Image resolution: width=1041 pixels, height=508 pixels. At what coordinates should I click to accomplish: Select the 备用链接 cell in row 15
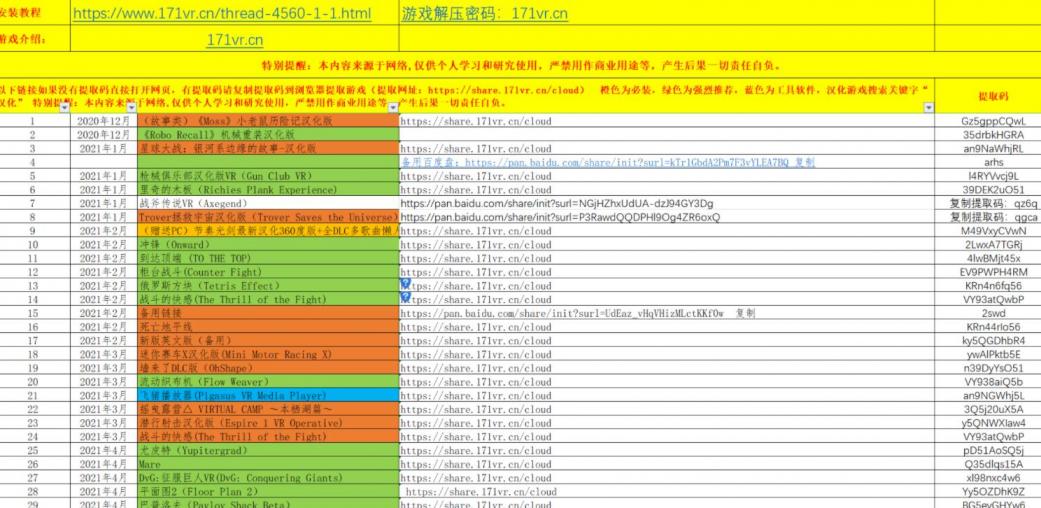tap(268, 313)
